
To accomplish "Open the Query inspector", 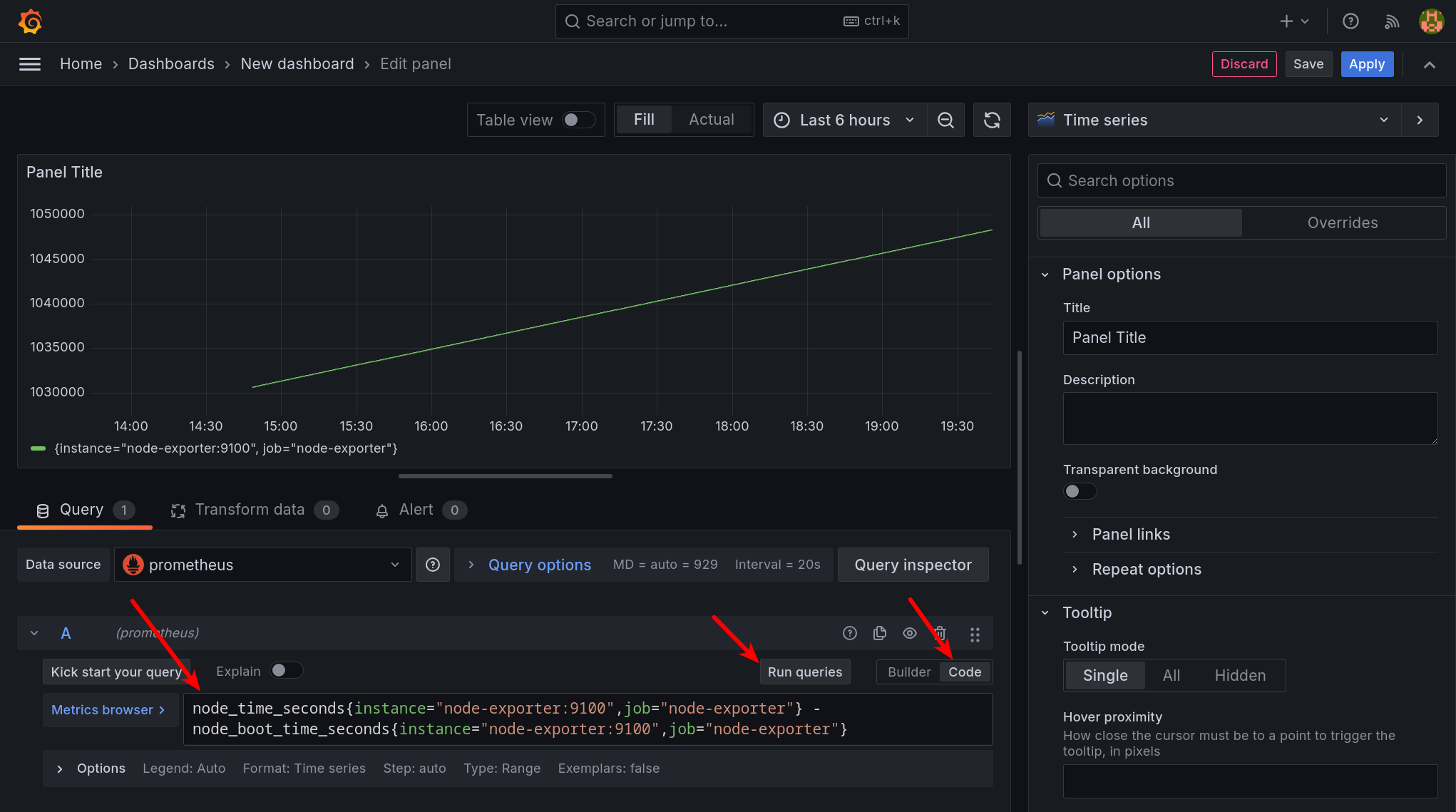I will 913,565.
